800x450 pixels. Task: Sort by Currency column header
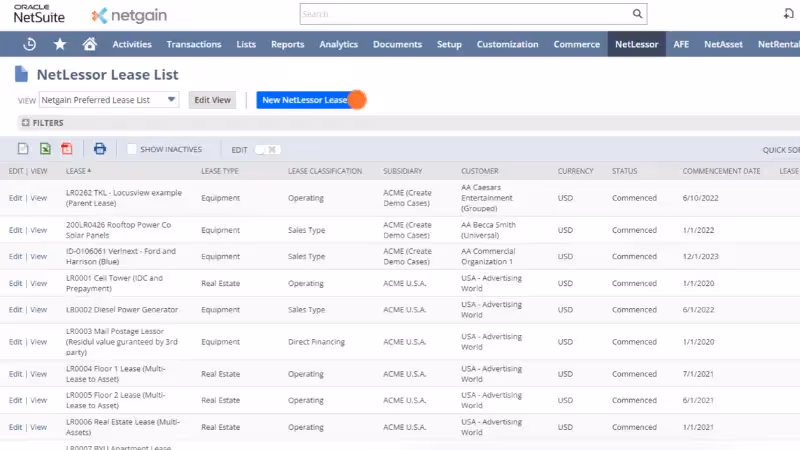[576, 171]
